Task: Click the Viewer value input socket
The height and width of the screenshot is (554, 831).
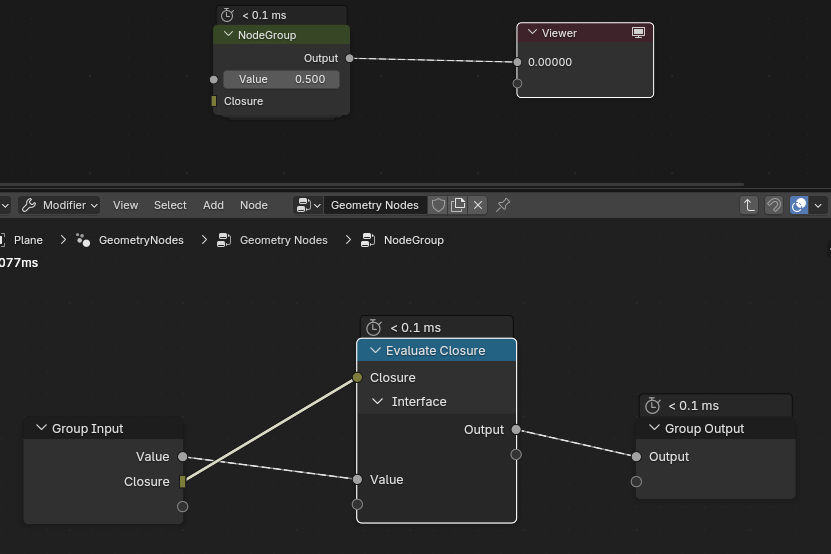Action: [517, 62]
